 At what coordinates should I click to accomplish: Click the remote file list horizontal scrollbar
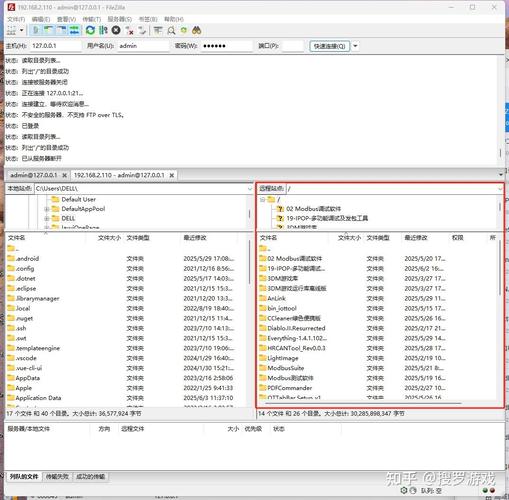363,403
